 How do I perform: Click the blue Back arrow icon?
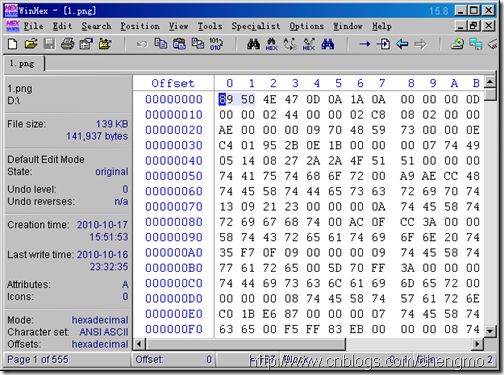coord(402,44)
